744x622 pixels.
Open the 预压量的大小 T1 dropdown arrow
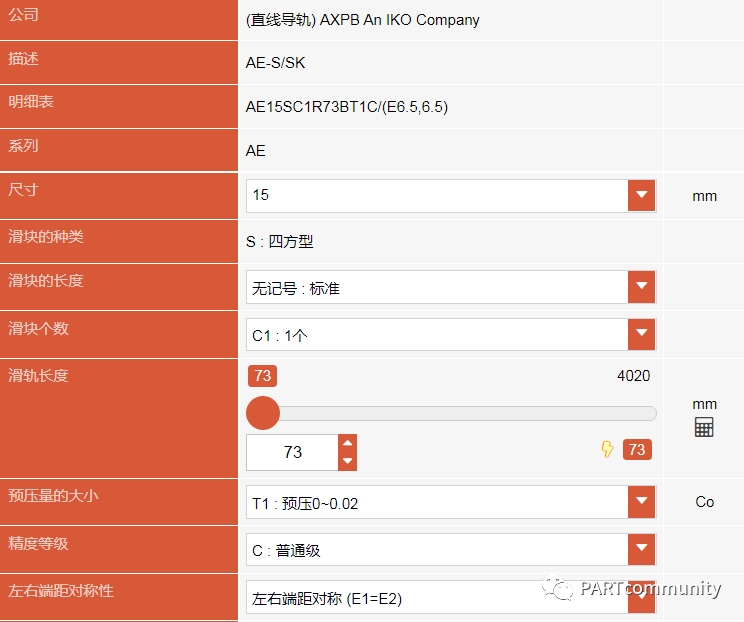642,501
